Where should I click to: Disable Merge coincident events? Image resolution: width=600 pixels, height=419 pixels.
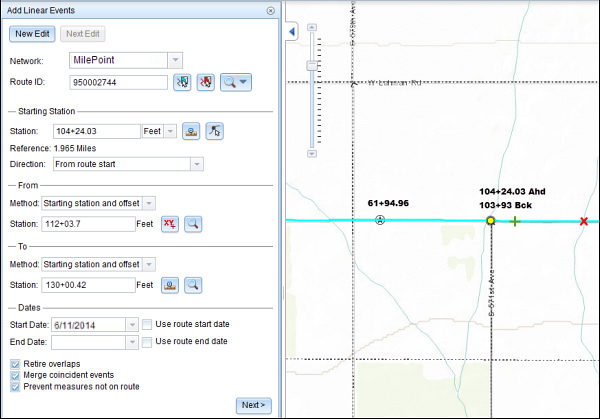(x=14, y=375)
